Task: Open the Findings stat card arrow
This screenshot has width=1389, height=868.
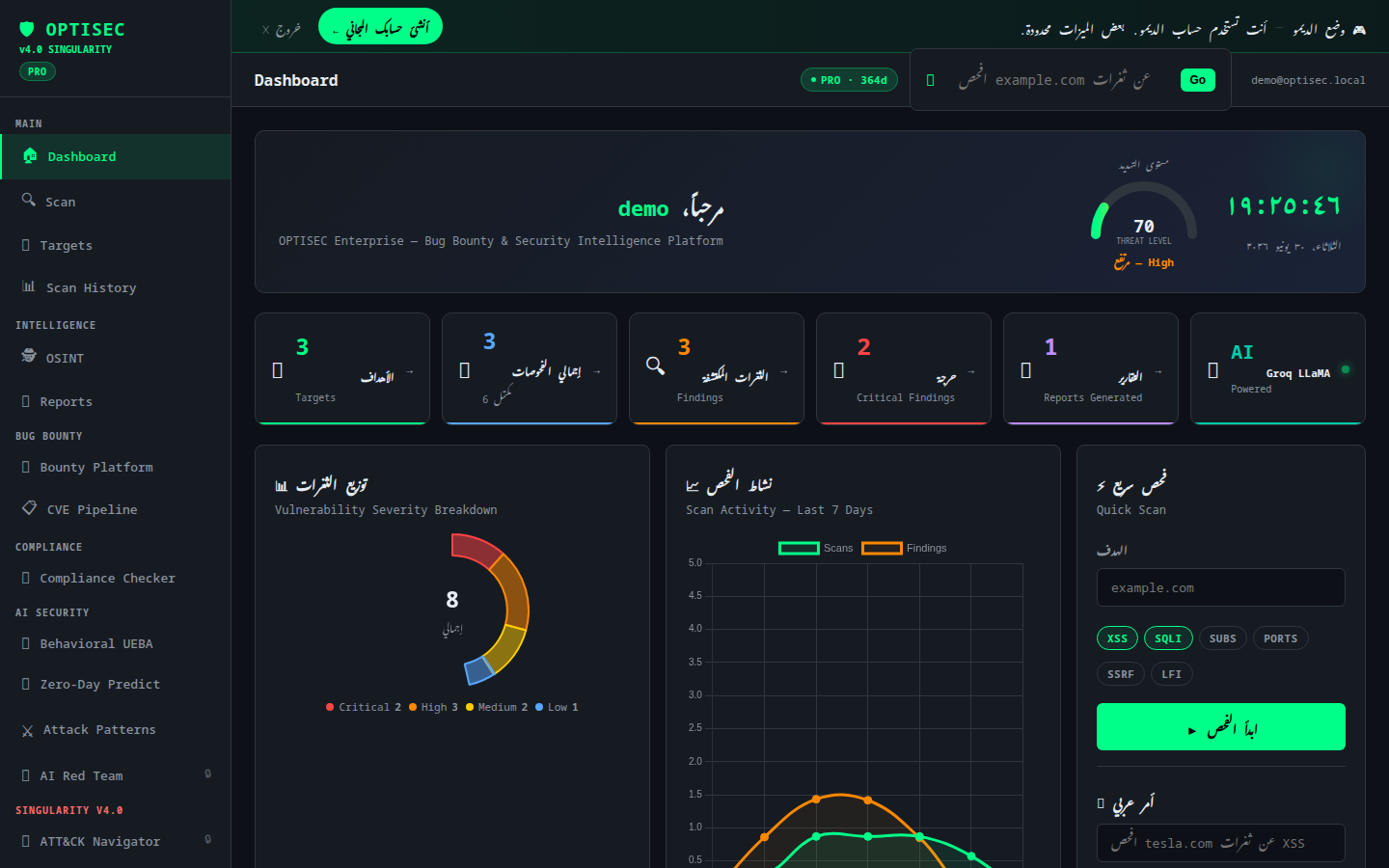Action: click(x=783, y=372)
